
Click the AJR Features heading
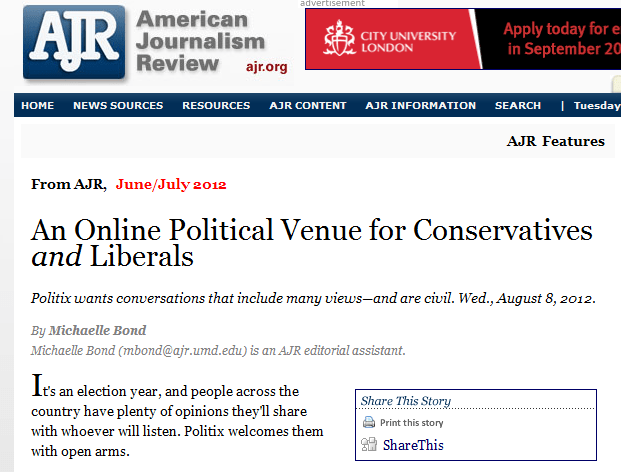(556, 141)
